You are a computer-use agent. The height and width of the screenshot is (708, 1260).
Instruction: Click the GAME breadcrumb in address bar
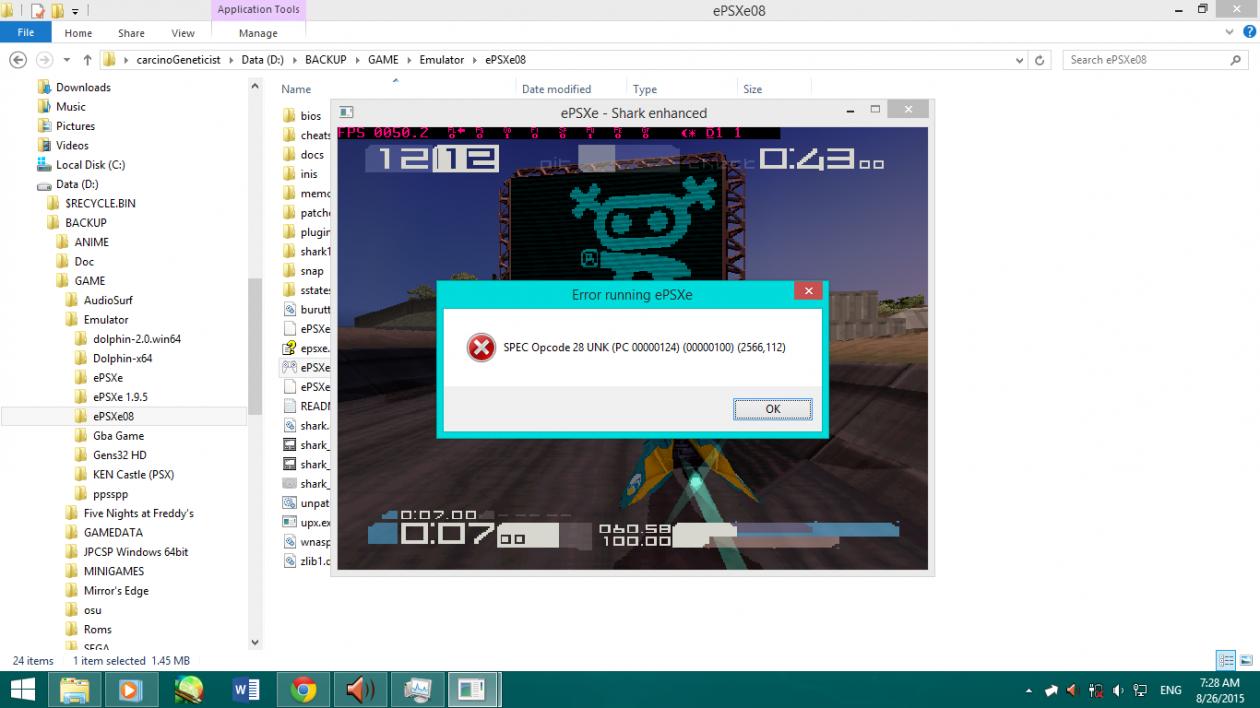383,60
